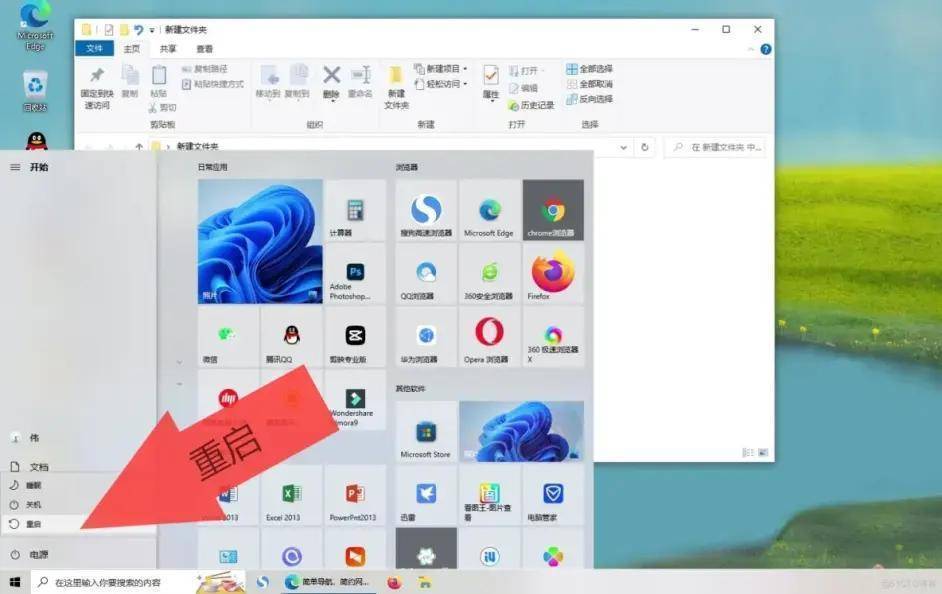This screenshot has height=594, width=942.
Task: Open the 计算器 (Calculator) tile
Action: 355,212
